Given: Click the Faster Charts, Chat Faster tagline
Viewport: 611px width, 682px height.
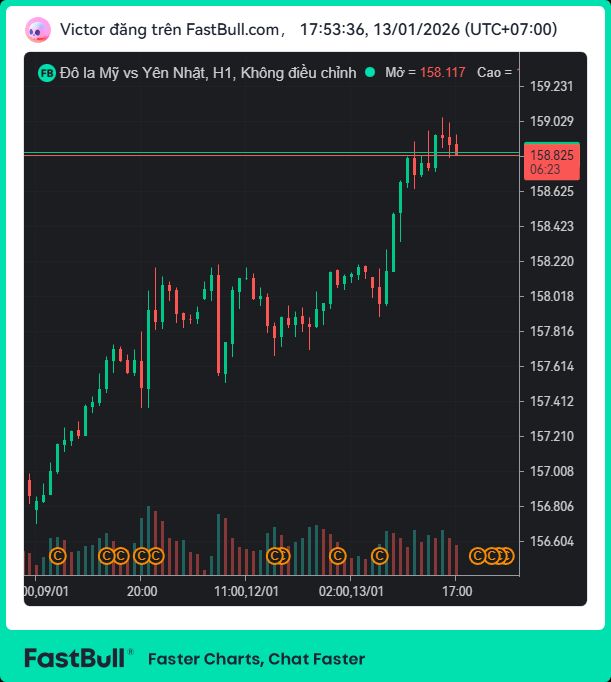Looking at the screenshot, I should coord(256,659).
